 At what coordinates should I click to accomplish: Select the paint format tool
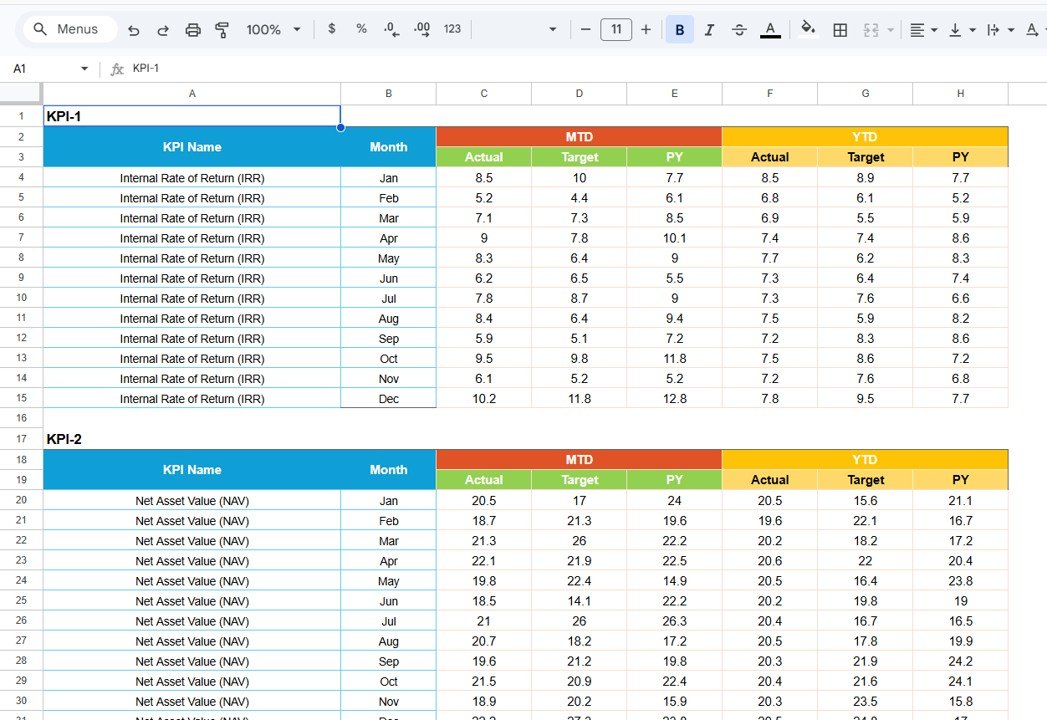[x=222, y=29]
